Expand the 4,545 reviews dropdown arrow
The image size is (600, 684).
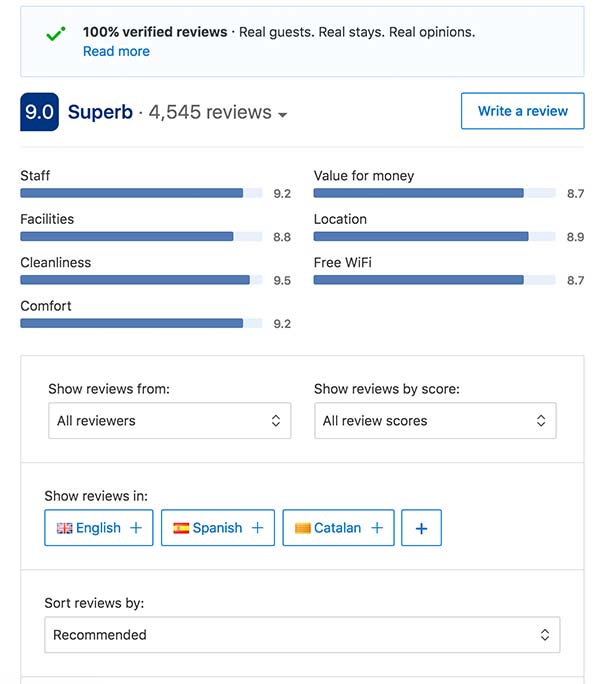pyautogui.click(x=283, y=115)
